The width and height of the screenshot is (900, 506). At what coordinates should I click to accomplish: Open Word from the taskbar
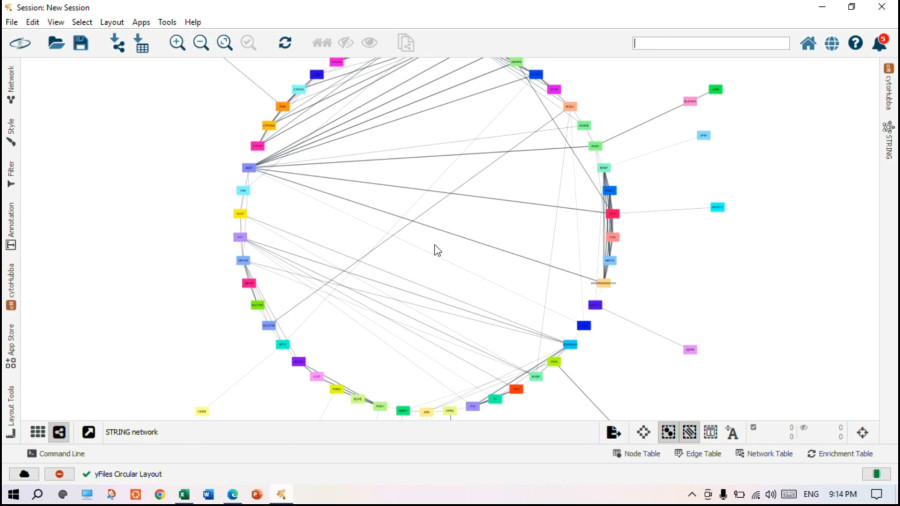click(x=208, y=494)
